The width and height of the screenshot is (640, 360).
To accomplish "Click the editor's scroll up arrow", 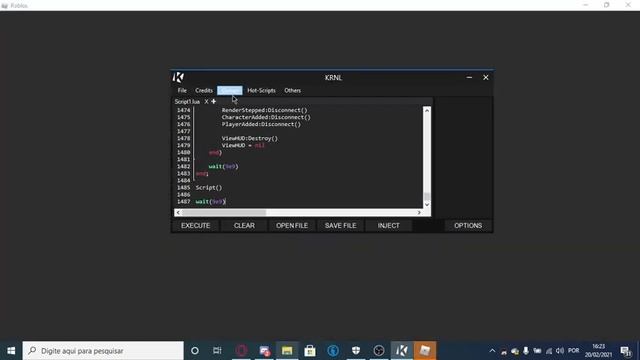I will click(427, 110).
